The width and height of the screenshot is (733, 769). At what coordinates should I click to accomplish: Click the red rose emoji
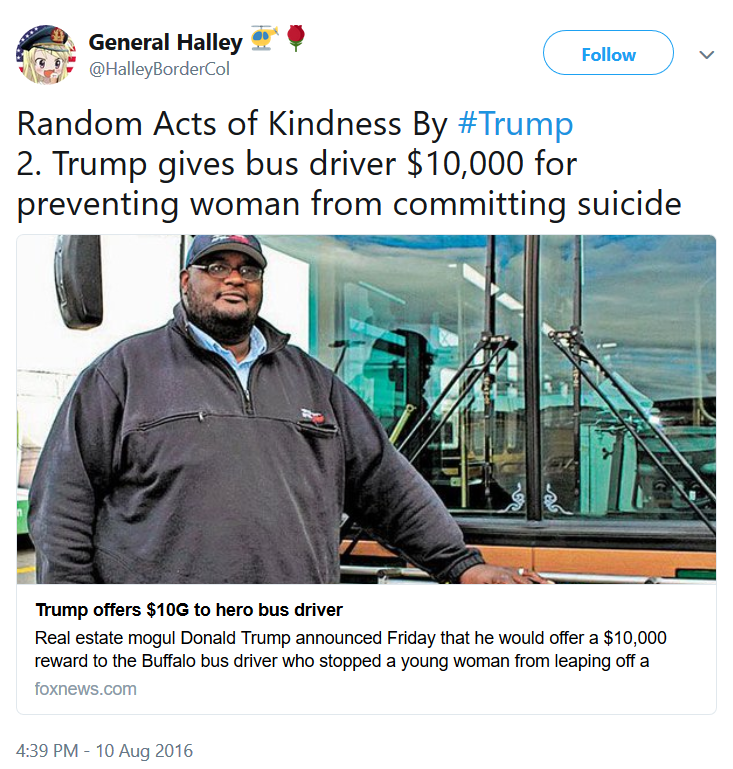pyautogui.click(x=296, y=38)
